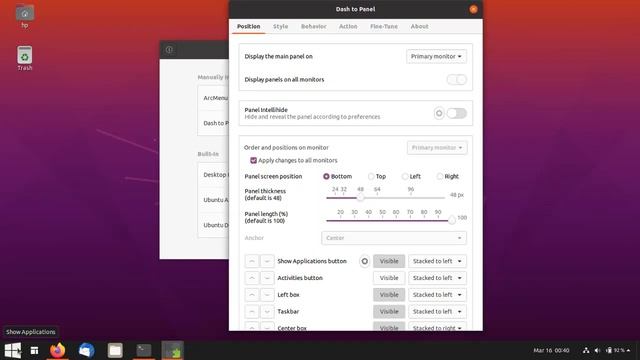The image size is (640, 360).
Task: Click the Panel length slider handle
Action: (x=451, y=220)
